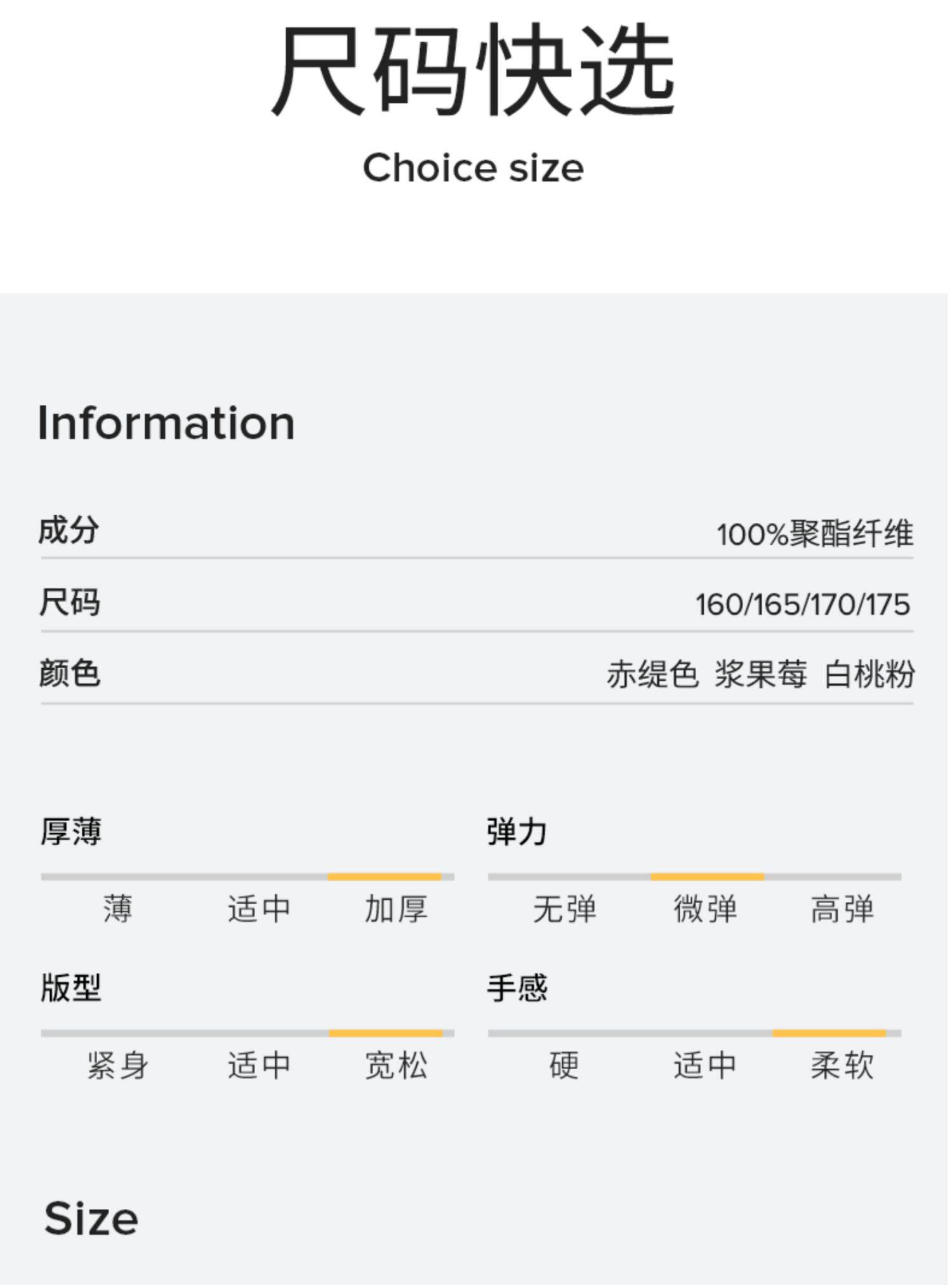This screenshot has width=952, height=1285.
Task: Click the Information section heading
Action: (166, 423)
